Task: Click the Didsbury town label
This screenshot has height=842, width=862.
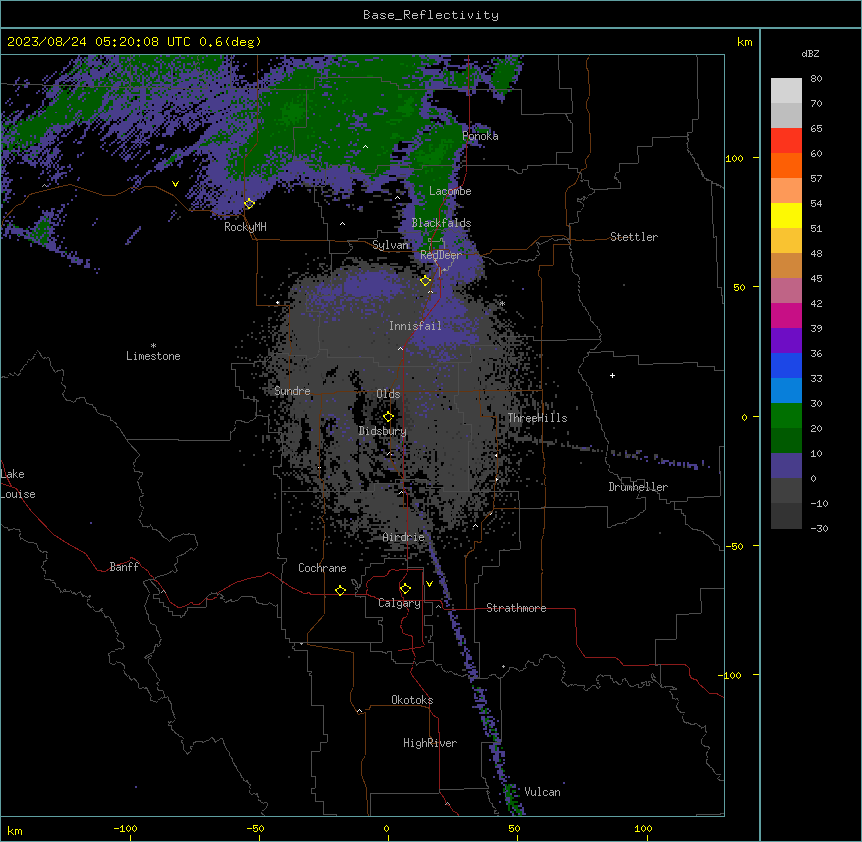Action: click(x=383, y=431)
